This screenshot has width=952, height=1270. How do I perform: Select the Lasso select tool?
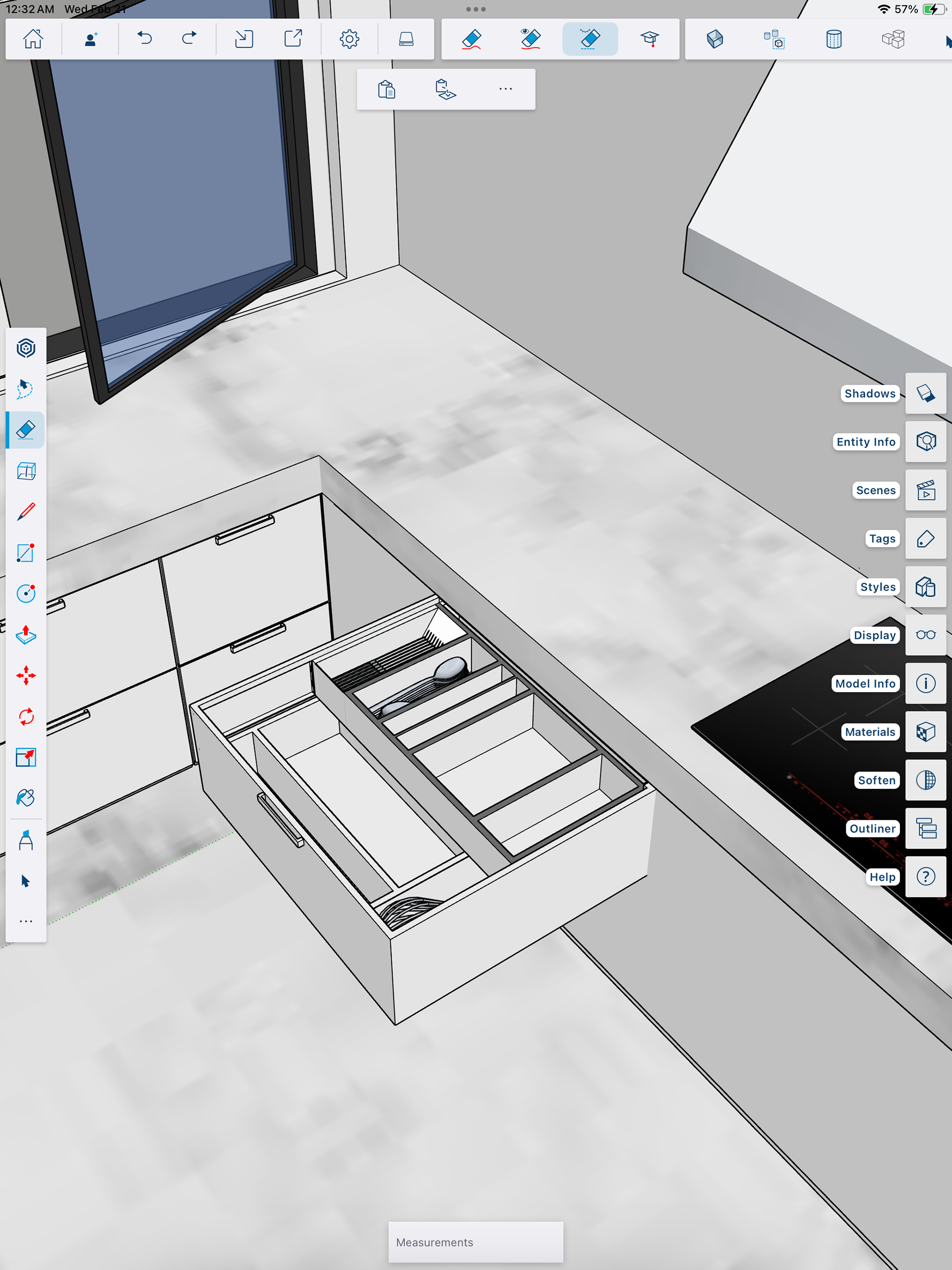click(24, 389)
